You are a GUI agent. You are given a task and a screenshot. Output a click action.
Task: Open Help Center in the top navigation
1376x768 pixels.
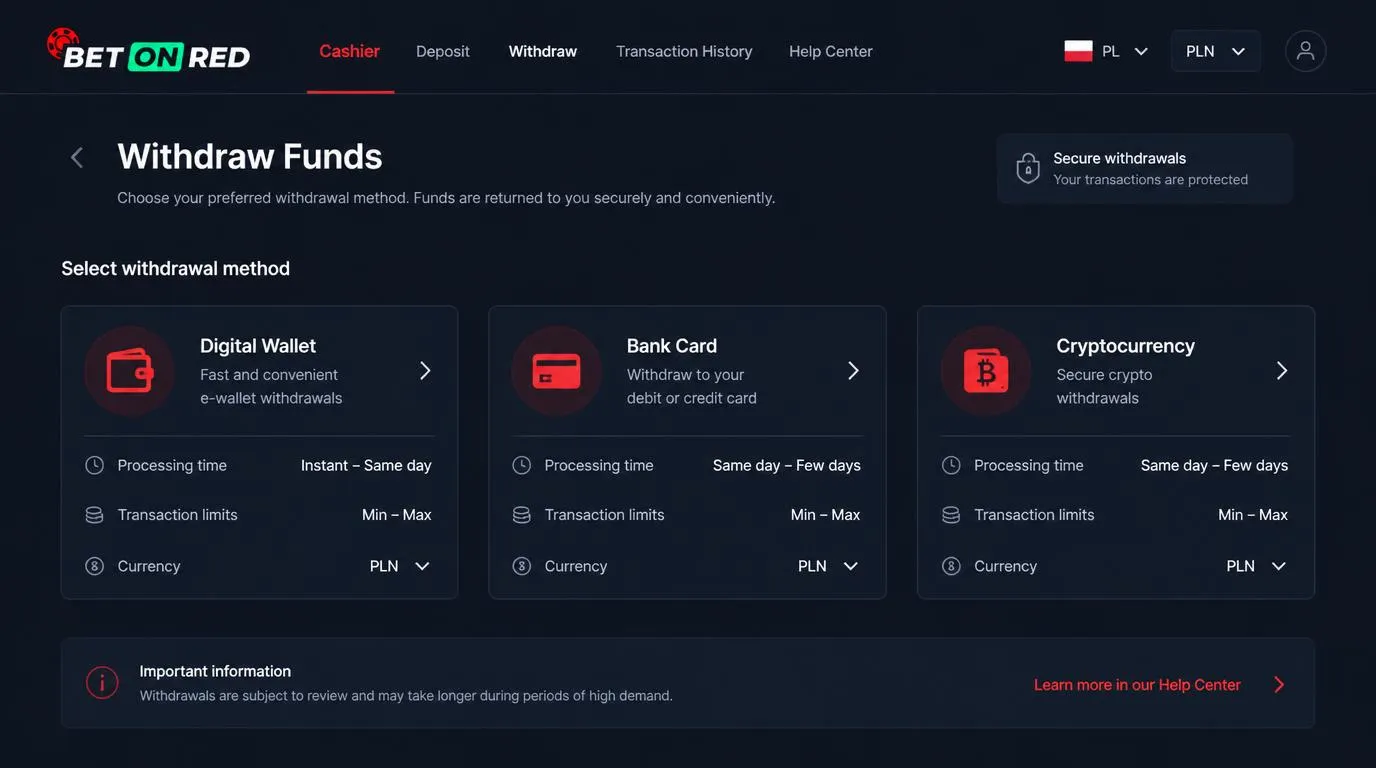point(831,51)
